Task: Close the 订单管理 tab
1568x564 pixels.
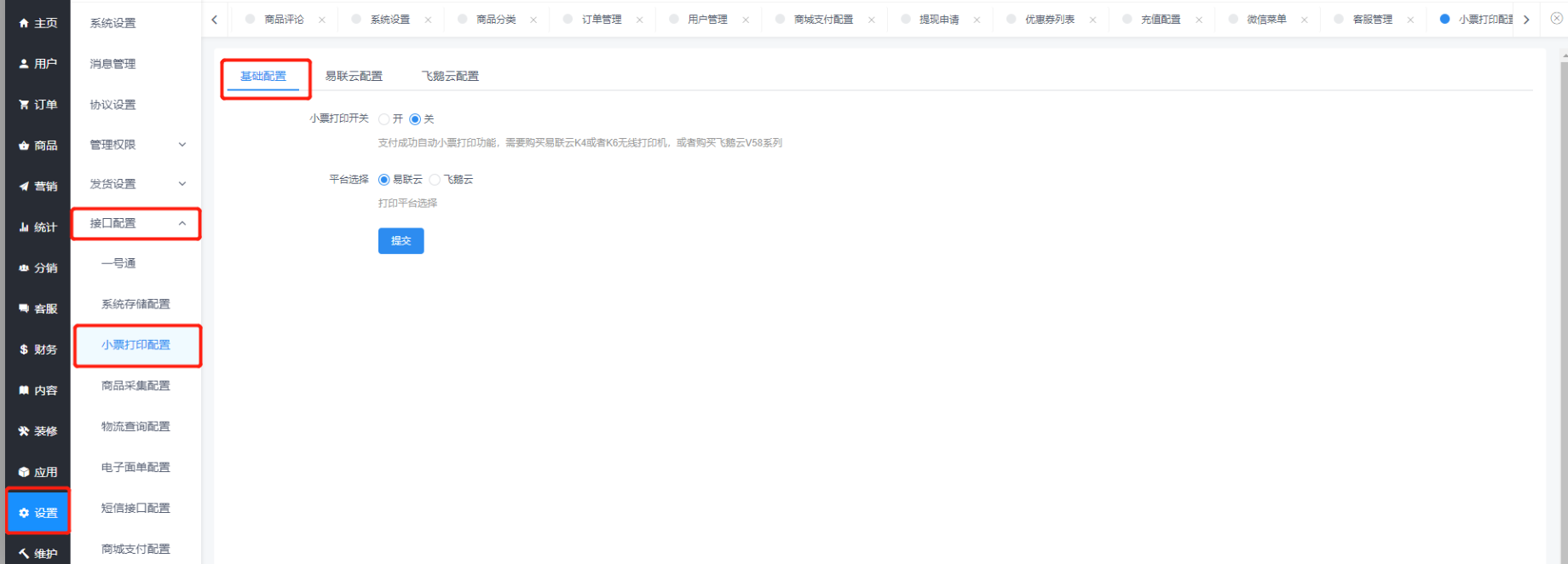Action: click(639, 20)
